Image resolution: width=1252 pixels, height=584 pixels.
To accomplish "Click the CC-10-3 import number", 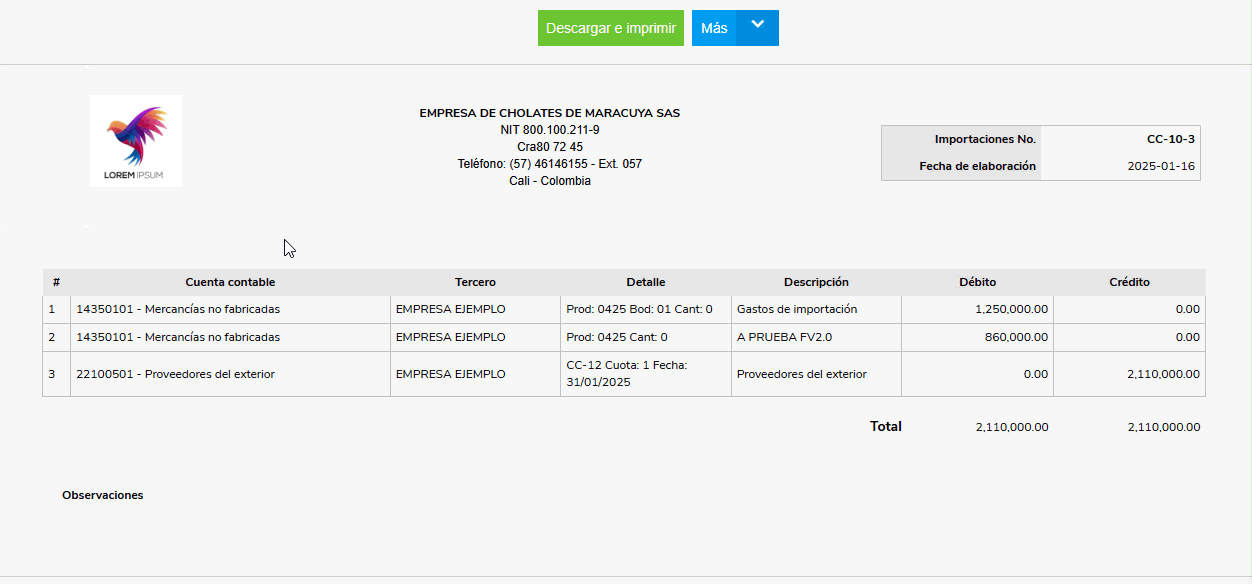I will [x=1170, y=139].
